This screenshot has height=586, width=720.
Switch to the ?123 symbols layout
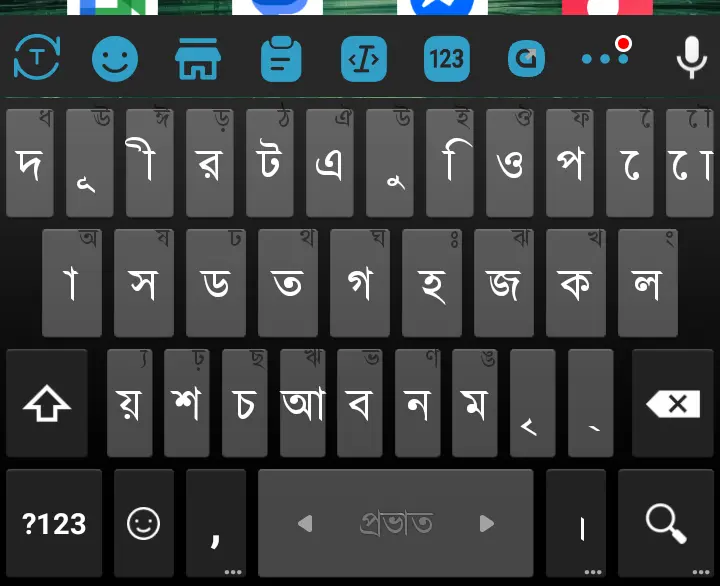pos(54,523)
